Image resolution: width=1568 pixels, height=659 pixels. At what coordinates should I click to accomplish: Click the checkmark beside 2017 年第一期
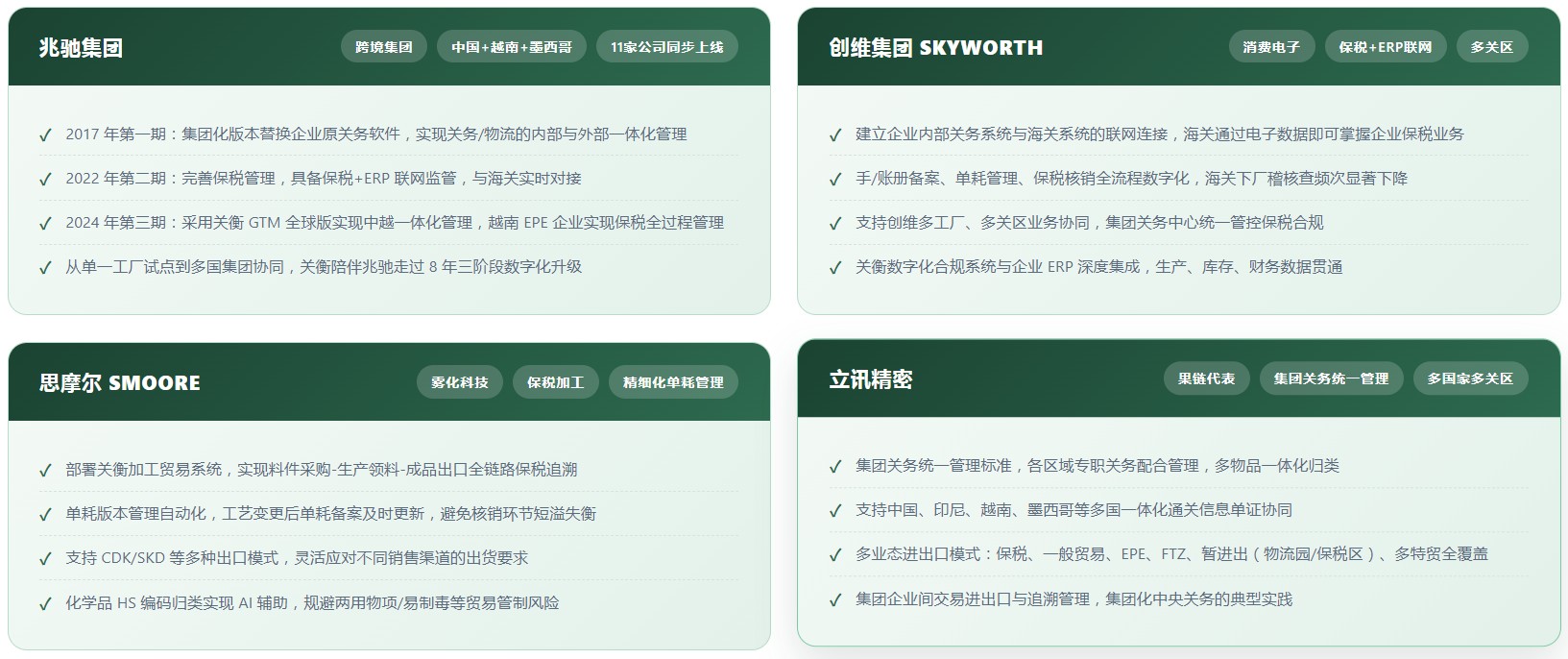[45, 135]
